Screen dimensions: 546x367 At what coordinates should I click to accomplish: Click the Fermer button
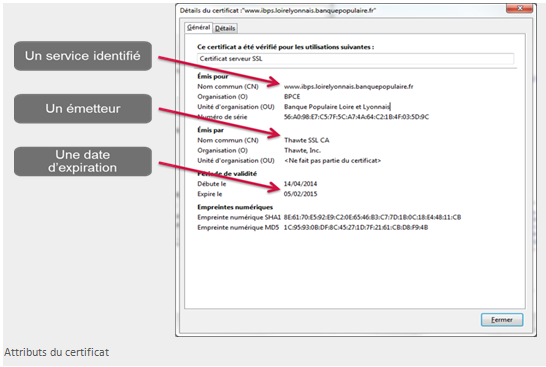[502, 320]
